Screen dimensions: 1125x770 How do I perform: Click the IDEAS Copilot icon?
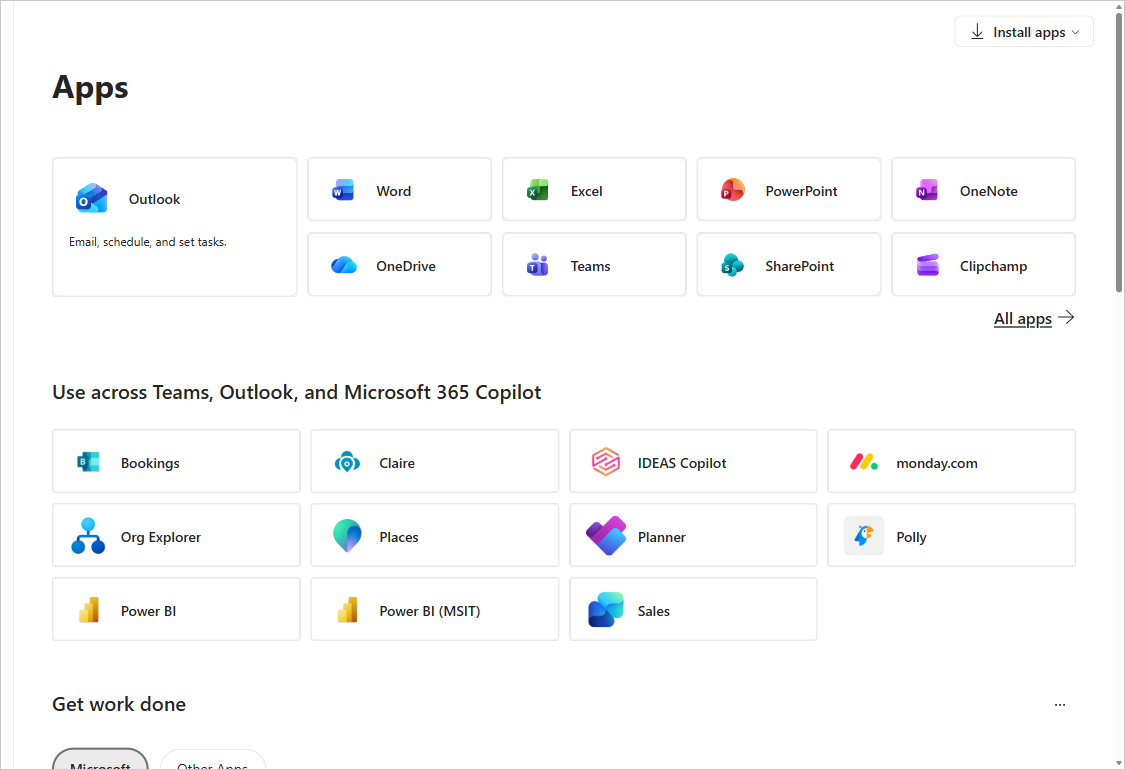point(606,462)
